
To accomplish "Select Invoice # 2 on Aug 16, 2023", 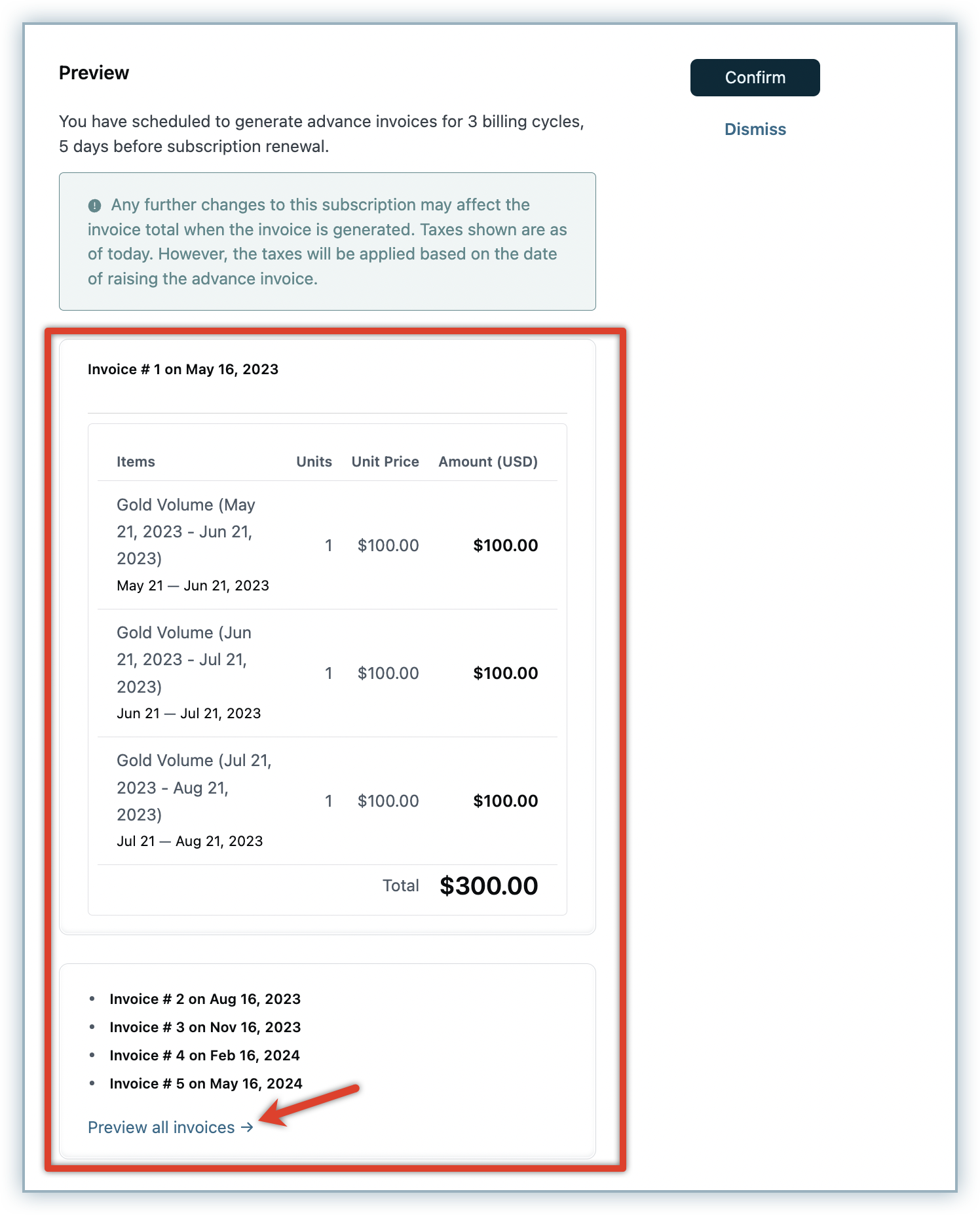I will pos(204,999).
